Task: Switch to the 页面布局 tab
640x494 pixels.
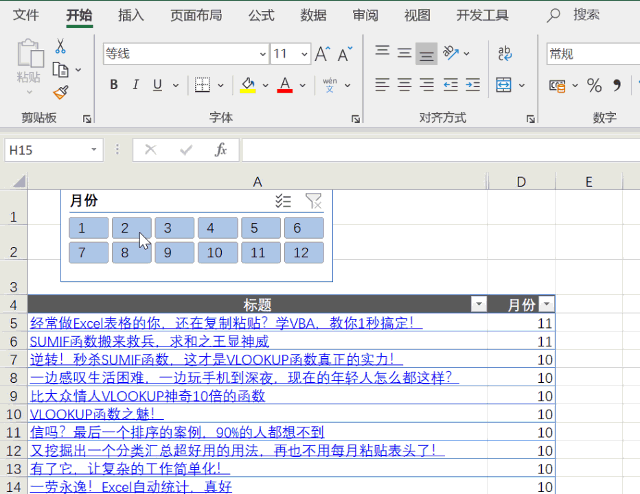Action: [196, 16]
